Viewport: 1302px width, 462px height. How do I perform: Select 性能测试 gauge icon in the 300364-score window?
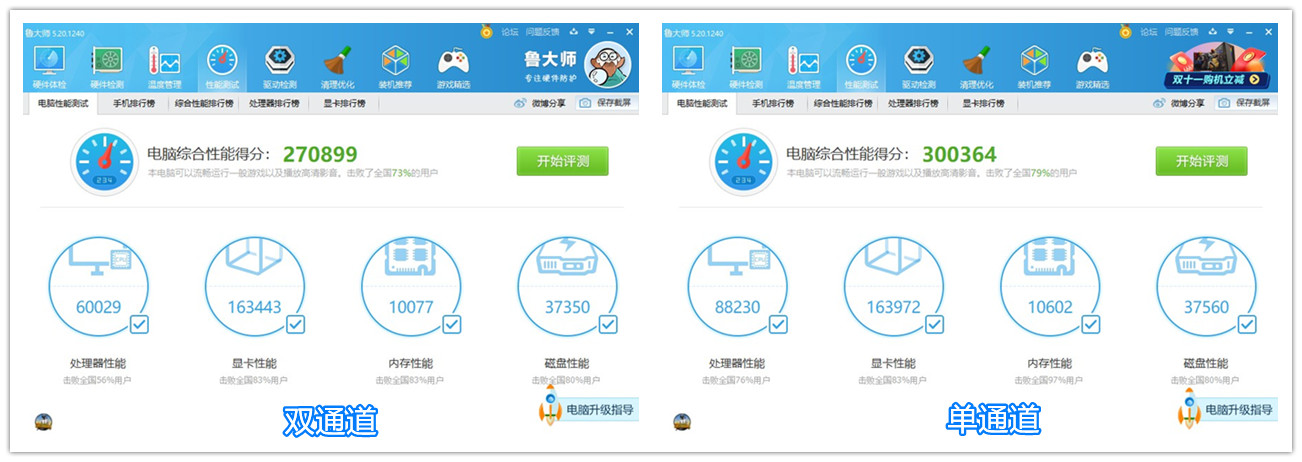[x=861, y=62]
